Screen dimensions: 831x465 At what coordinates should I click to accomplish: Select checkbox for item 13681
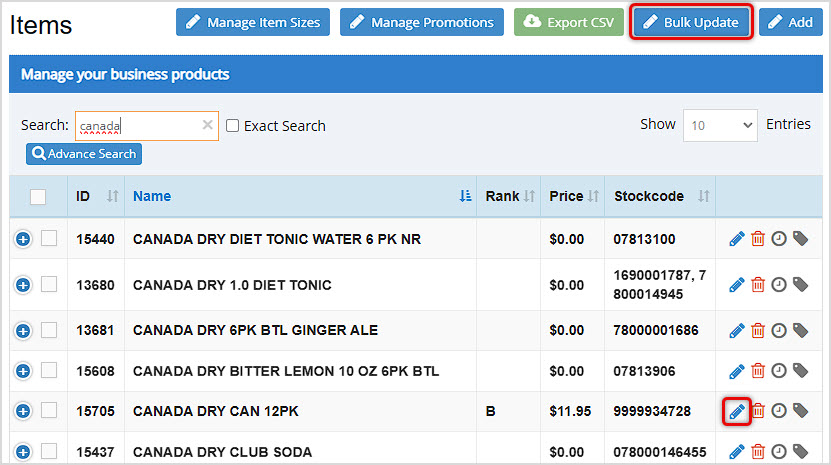pyautogui.click(x=49, y=330)
